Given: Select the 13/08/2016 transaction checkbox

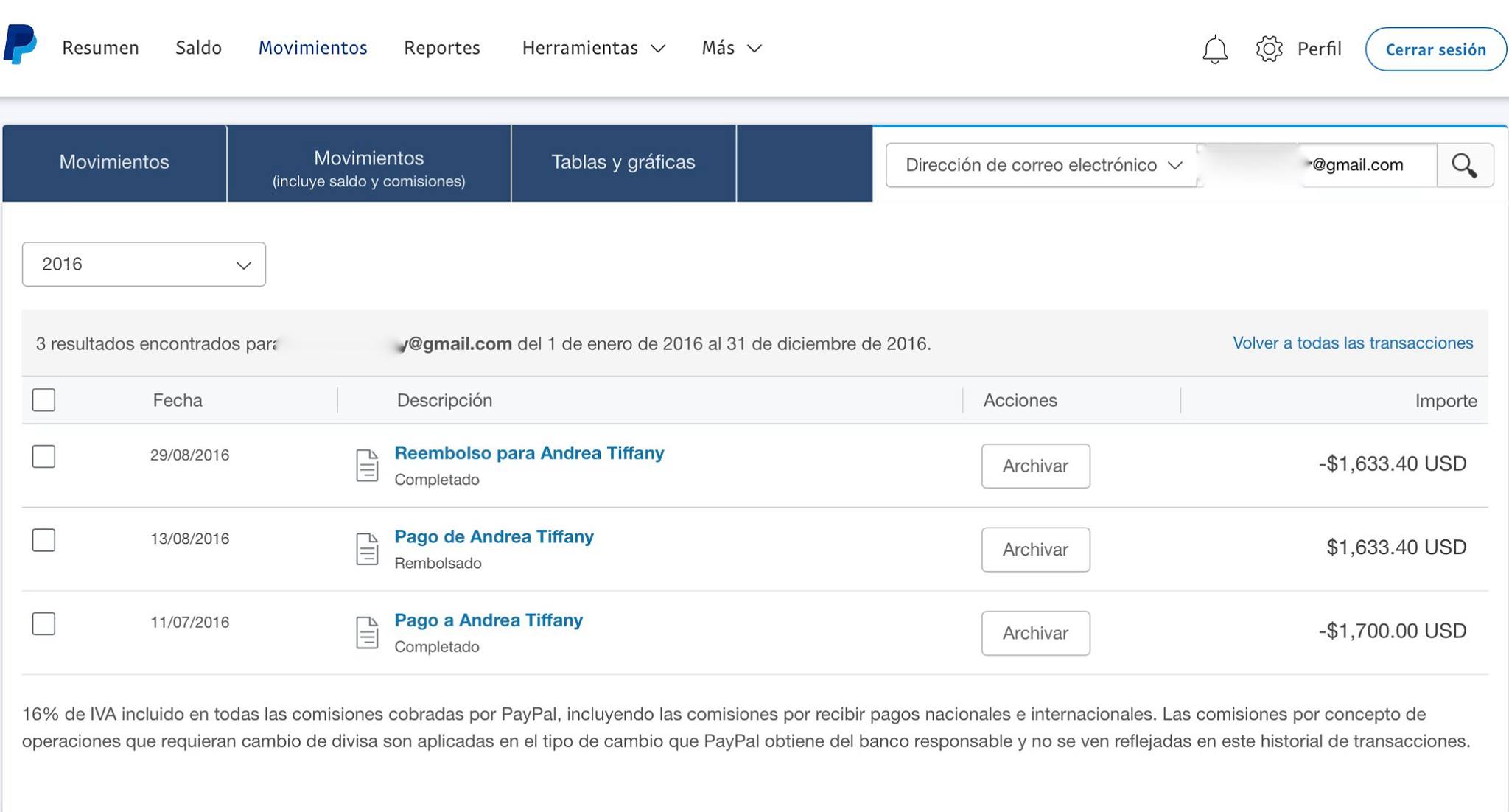Looking at the screenshot, I should click(44, 540).
